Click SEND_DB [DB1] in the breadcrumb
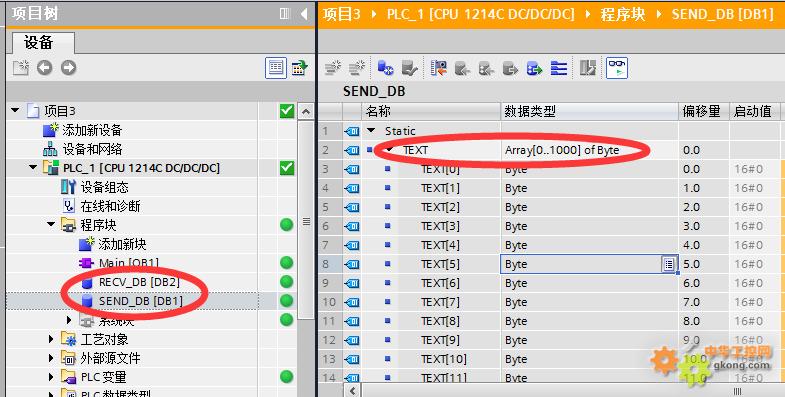Screen dimensions: 785x397 pos(722,14)
